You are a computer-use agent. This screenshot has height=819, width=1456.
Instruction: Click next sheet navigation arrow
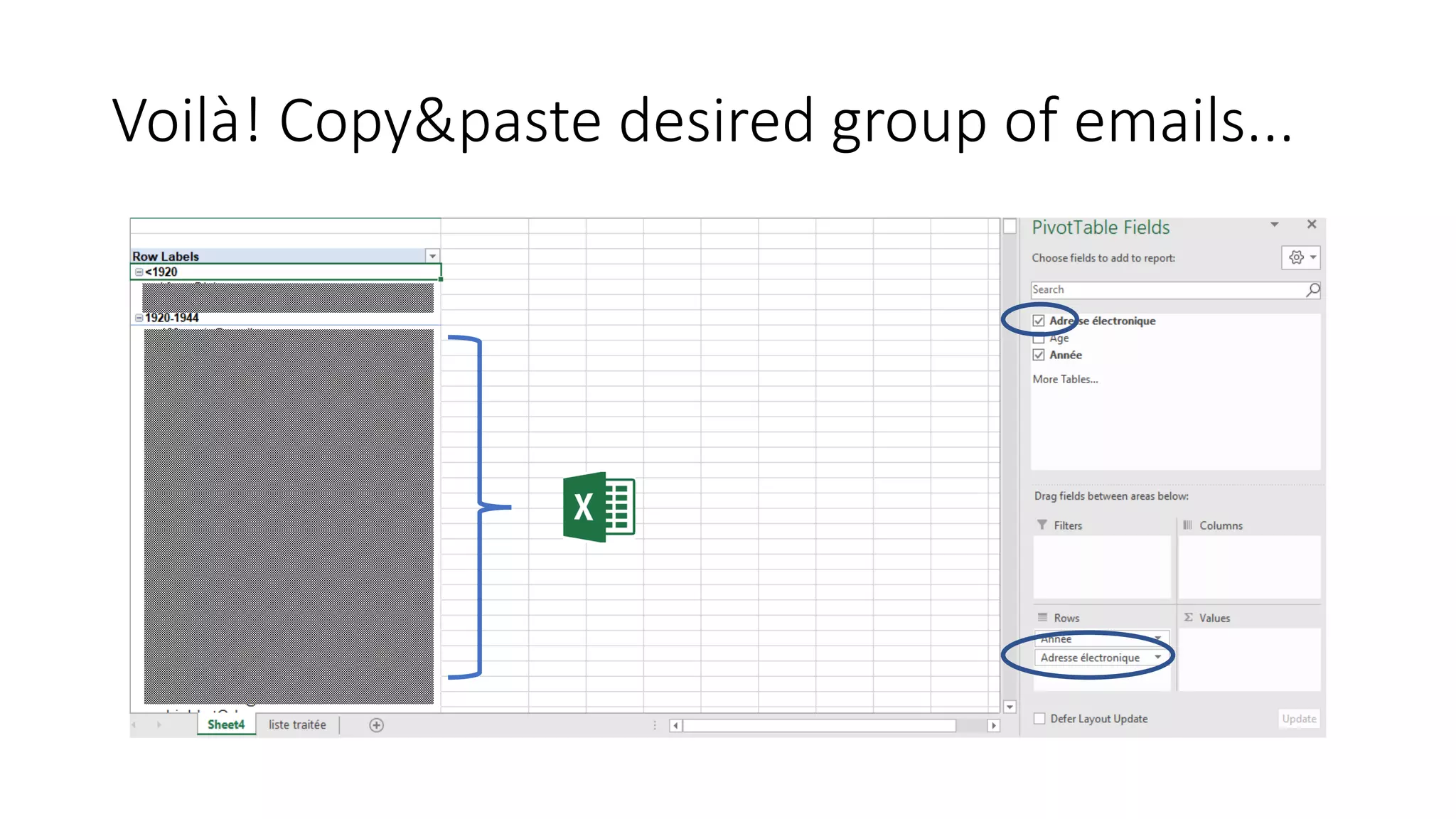pyautogui.click(x=159, y=725)
